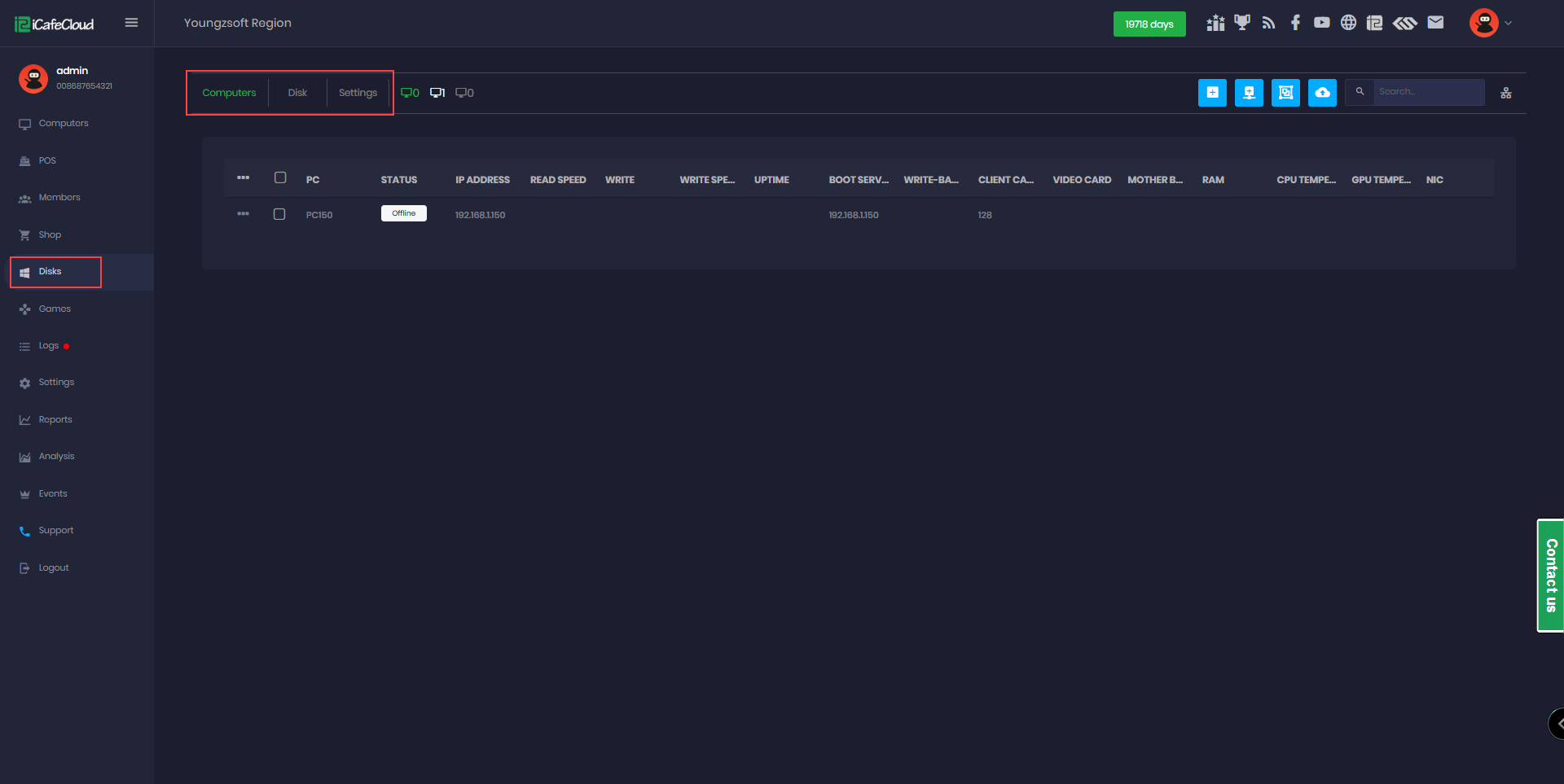
Task: Open the PC150 row options menu
Action: point(243,214)
